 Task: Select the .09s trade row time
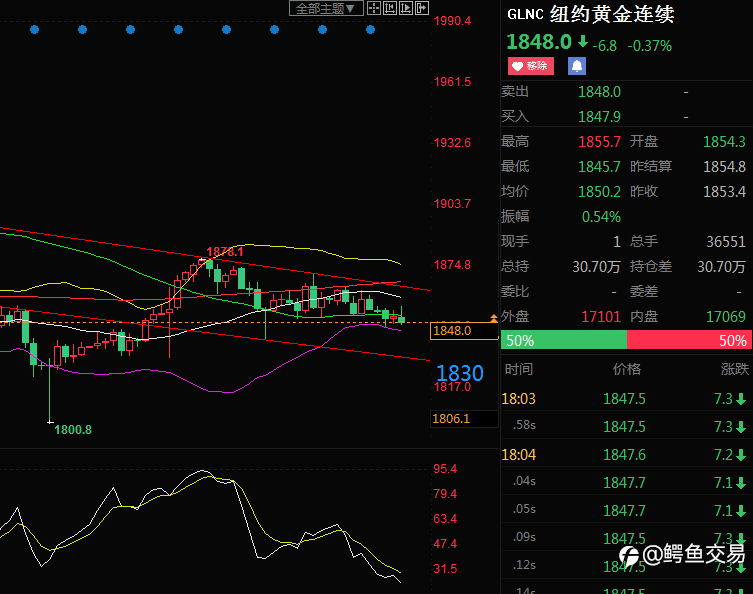(x=524, y=537)
